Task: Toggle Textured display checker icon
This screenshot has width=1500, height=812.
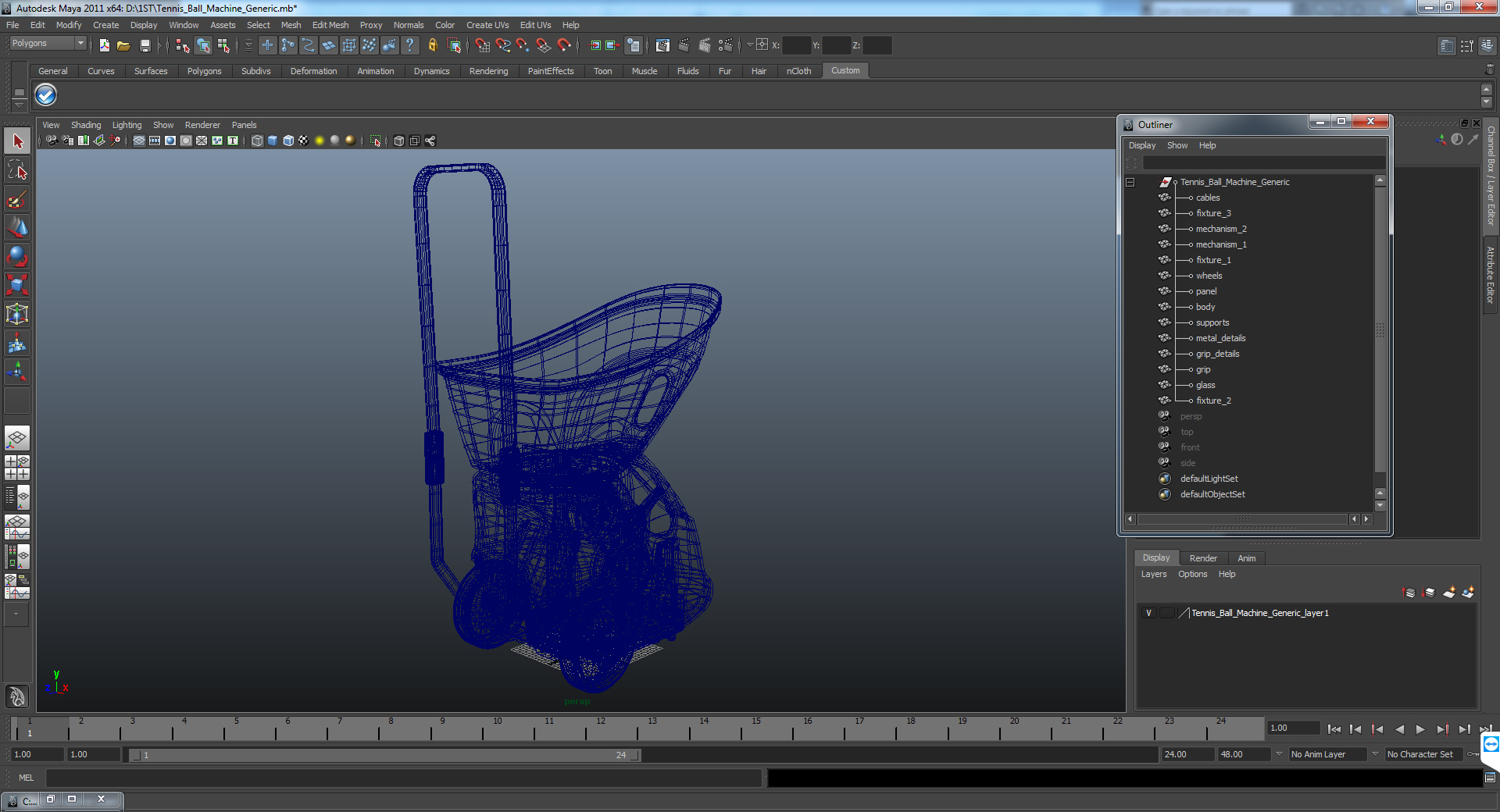Action: 304,141
